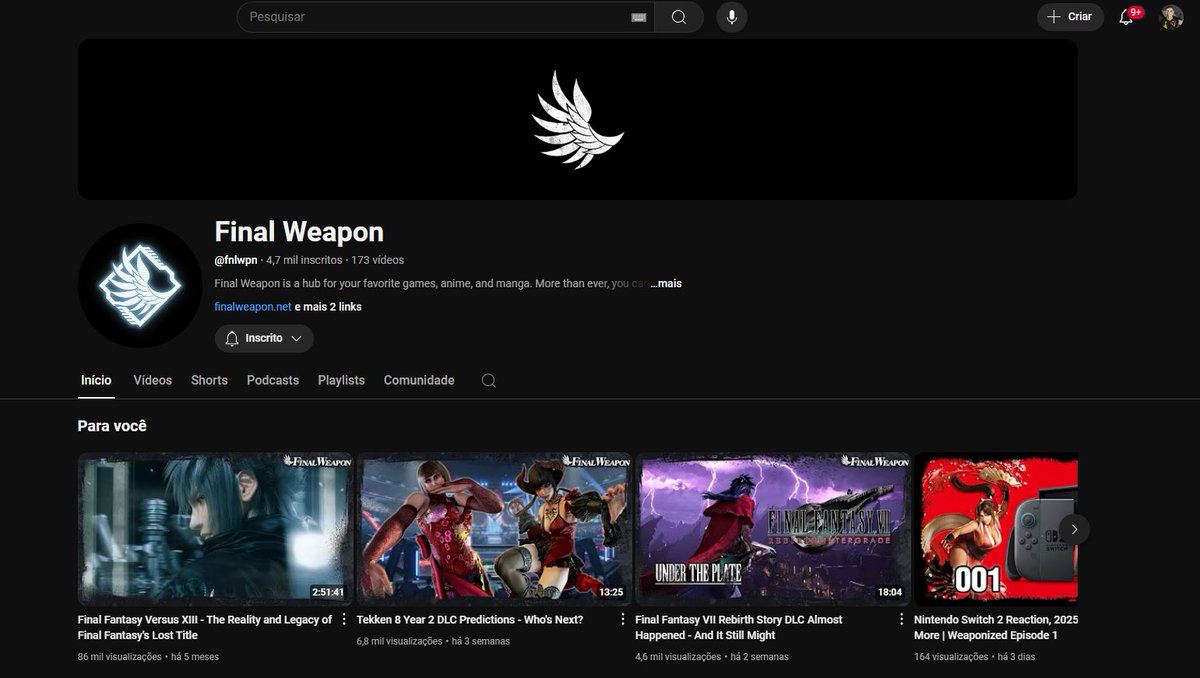Screen dimensions: 1200x678
Task: Open the account avatar menu
Action: (1171, 17)
